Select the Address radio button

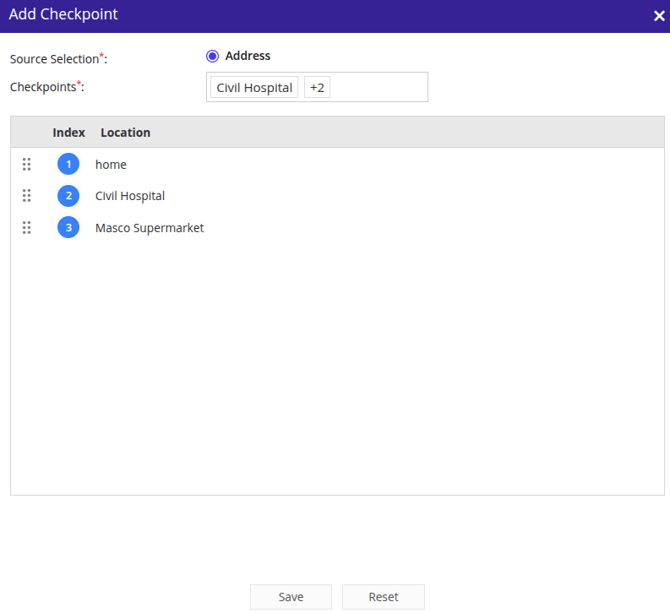(x=212, y=56)
